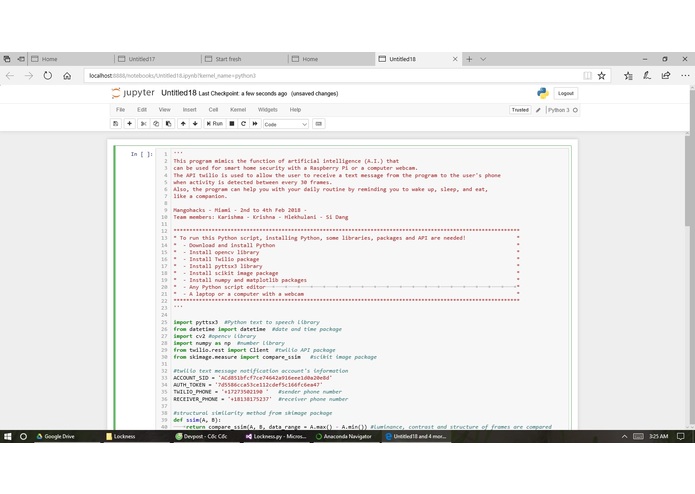Image resolution: width=695 pixels, height=494 pixels.
Task: Show tab previews chevron
Action: (483, 59)
